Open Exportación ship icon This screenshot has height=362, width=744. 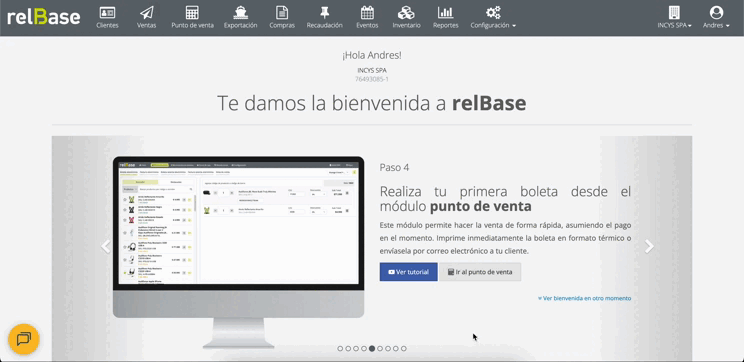coord(241,12)
